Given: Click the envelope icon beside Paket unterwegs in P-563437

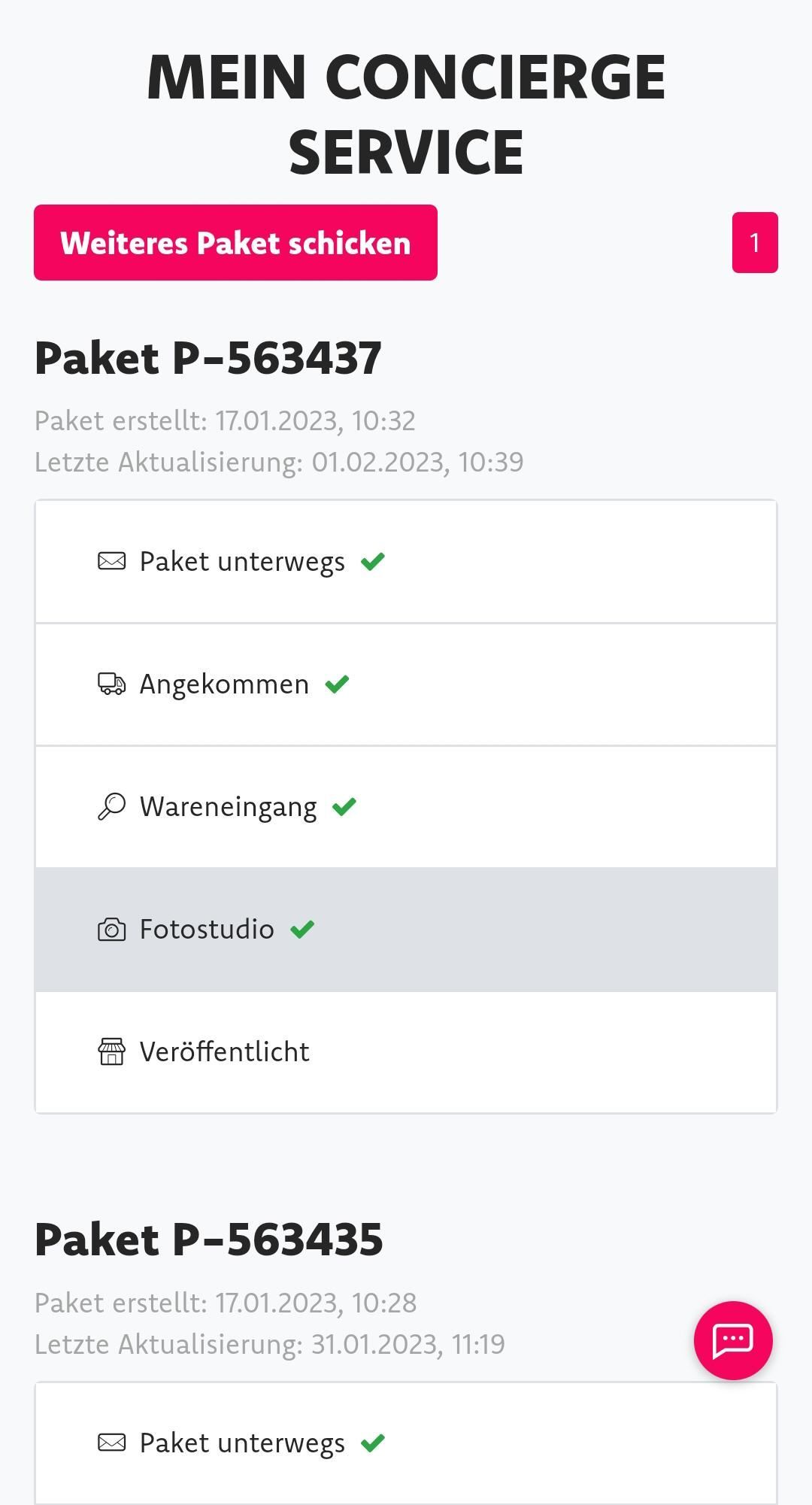Looking at the screenshot, I should 112,561.
